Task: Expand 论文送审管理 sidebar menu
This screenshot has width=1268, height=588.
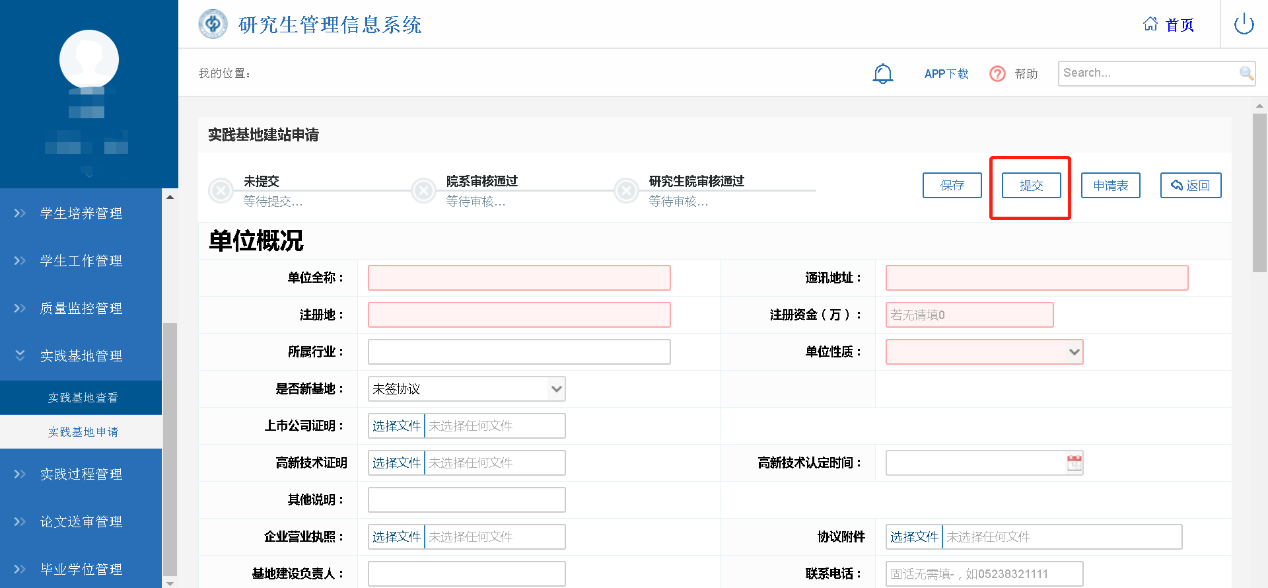Action: coord(81,522)
